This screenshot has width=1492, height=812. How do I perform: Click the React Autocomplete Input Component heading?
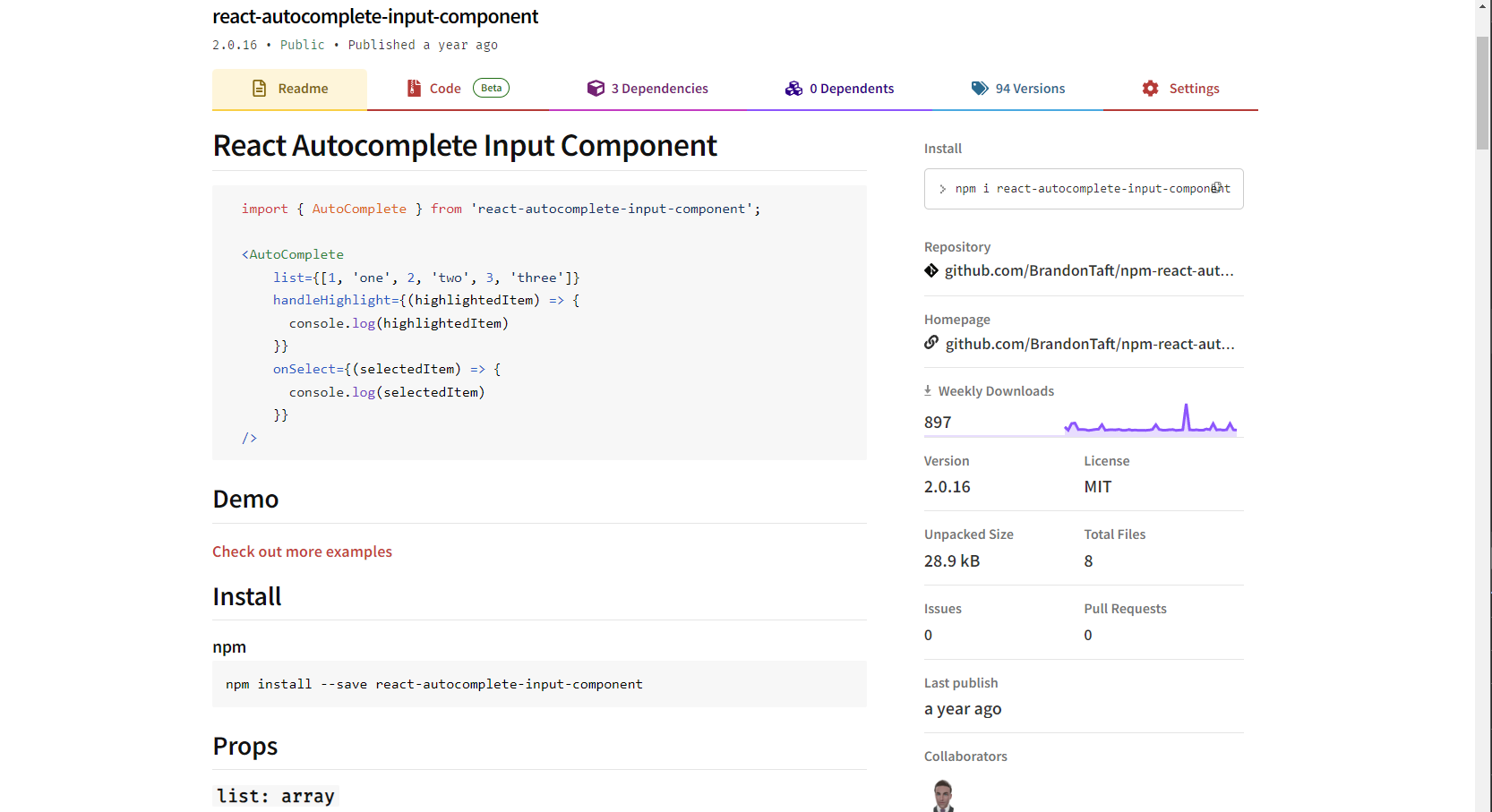[465, 145]
